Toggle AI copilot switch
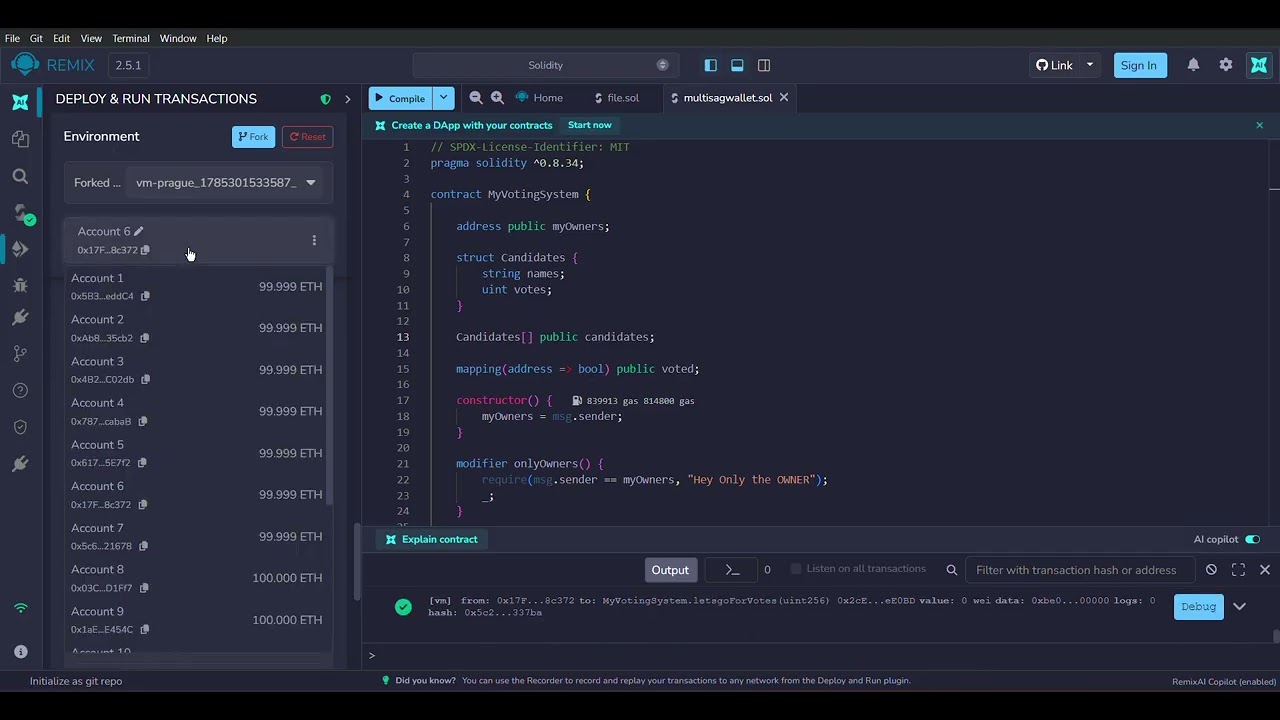 1252,539
